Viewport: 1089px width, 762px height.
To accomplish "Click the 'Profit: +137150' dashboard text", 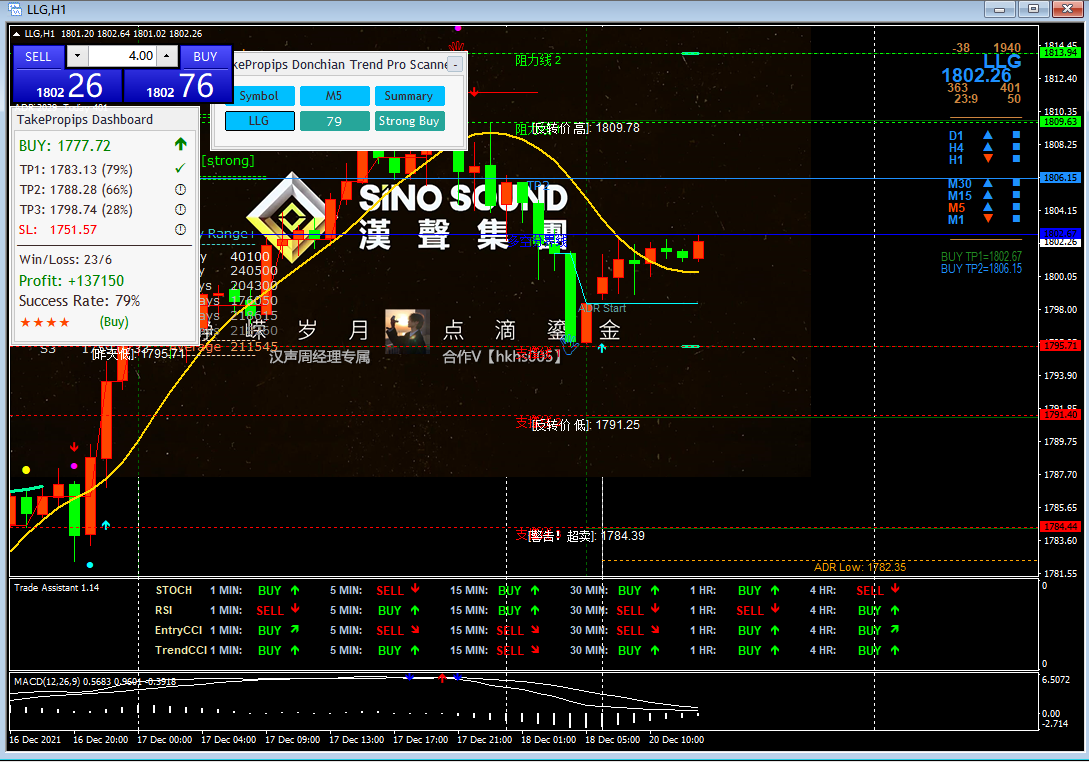I will 72,281.
